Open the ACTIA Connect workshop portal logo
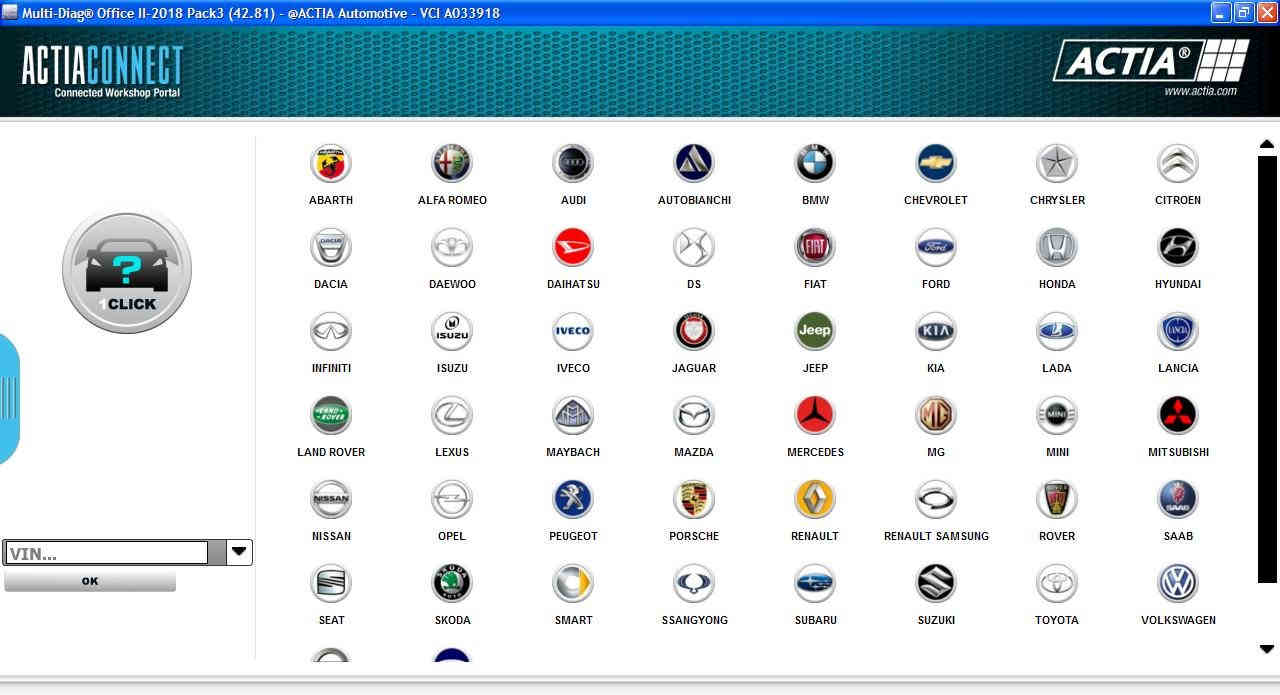This screenshot has width=1280, height=695. (102, 71)
